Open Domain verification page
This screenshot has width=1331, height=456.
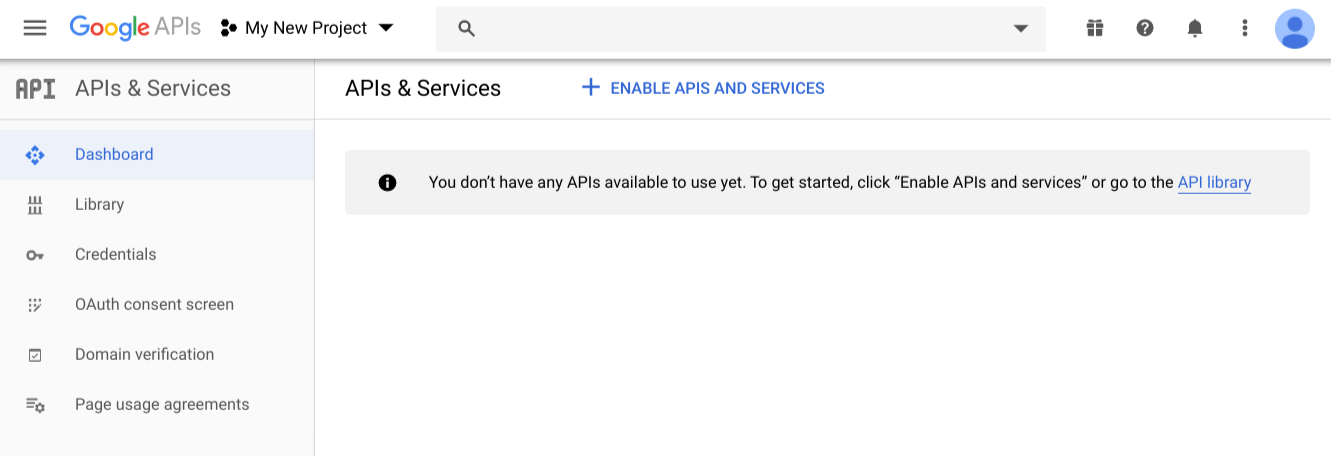[x=144, y=354]
